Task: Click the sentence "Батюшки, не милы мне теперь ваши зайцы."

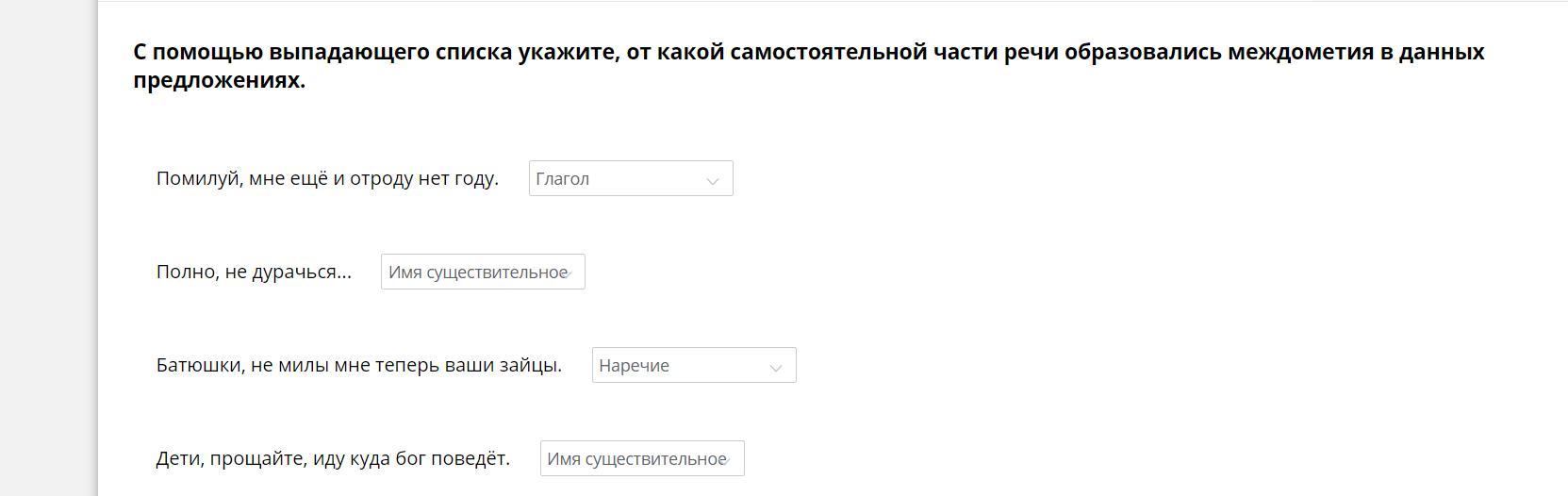Action: (358, 366)
